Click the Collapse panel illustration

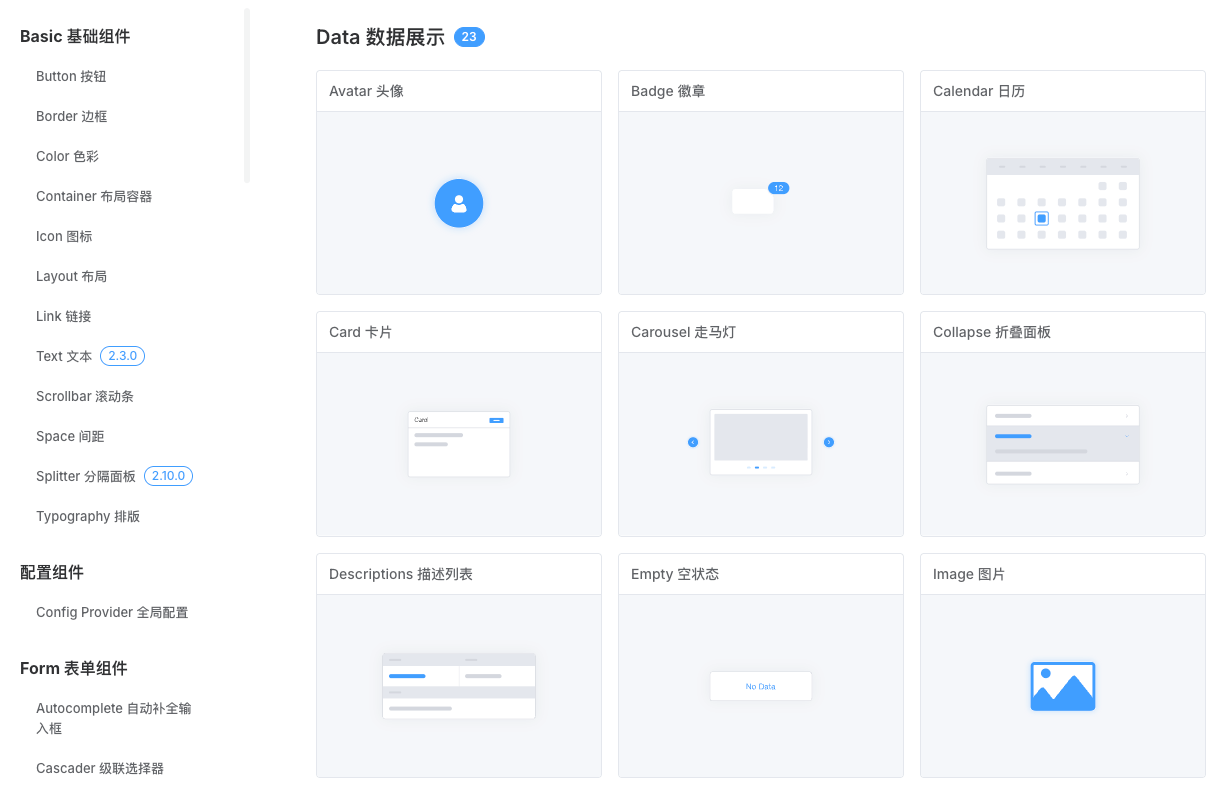(1062, 445)
